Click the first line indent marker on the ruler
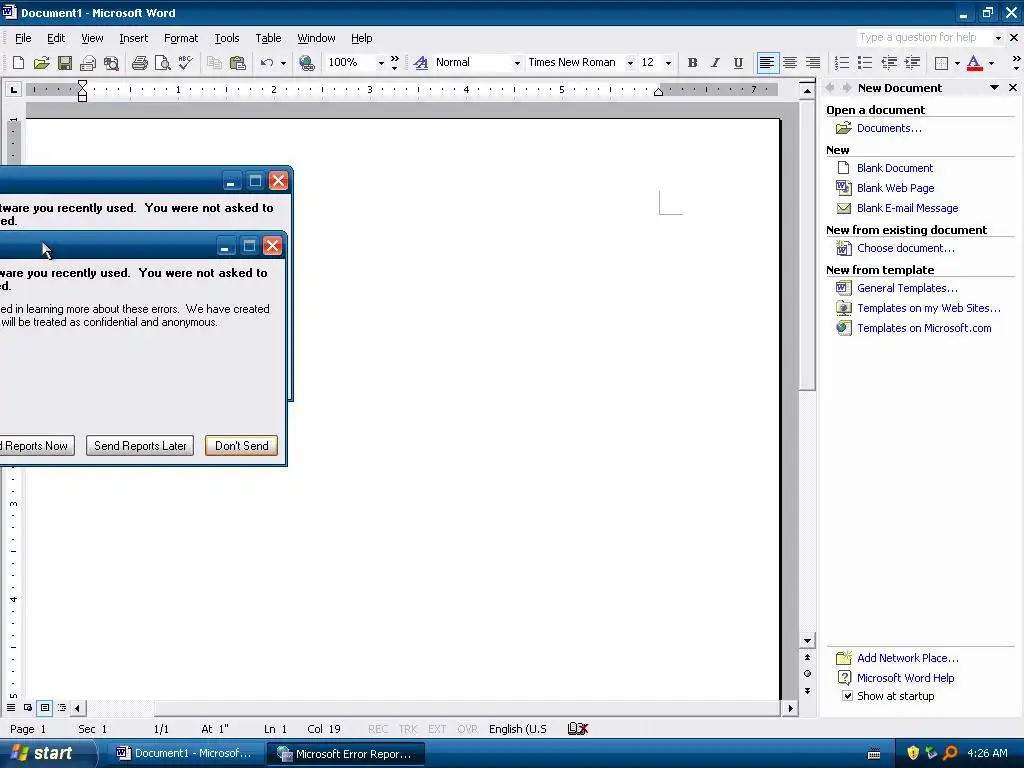This screenshot has height=768, width=1024. coord(82,84)
